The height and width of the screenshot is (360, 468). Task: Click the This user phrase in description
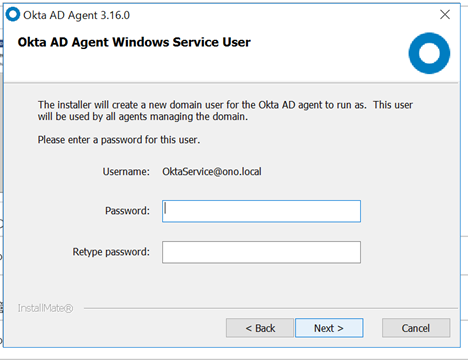point(393,105)
